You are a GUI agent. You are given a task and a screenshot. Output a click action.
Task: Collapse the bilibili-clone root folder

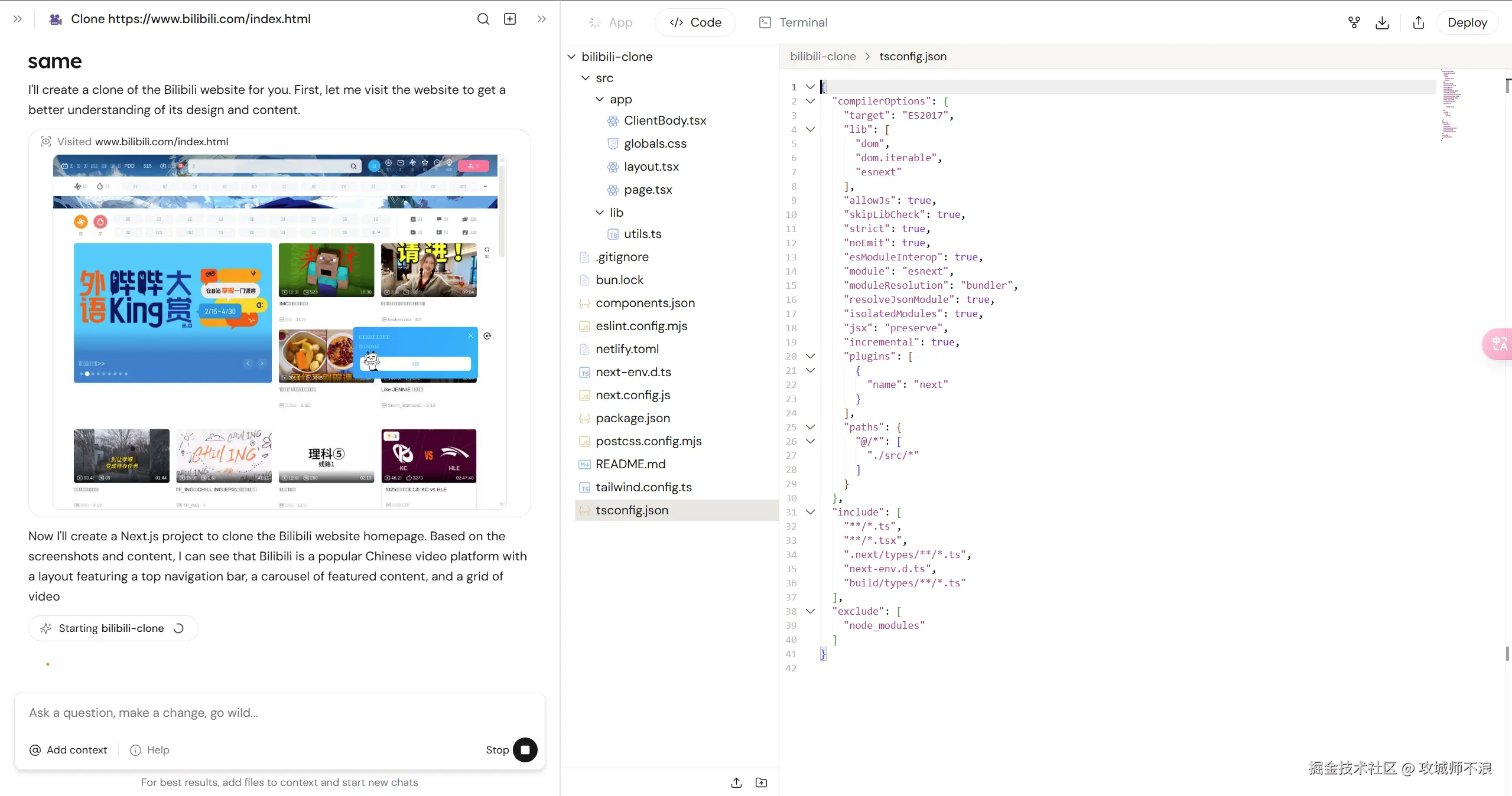click(x=571, y=57)
